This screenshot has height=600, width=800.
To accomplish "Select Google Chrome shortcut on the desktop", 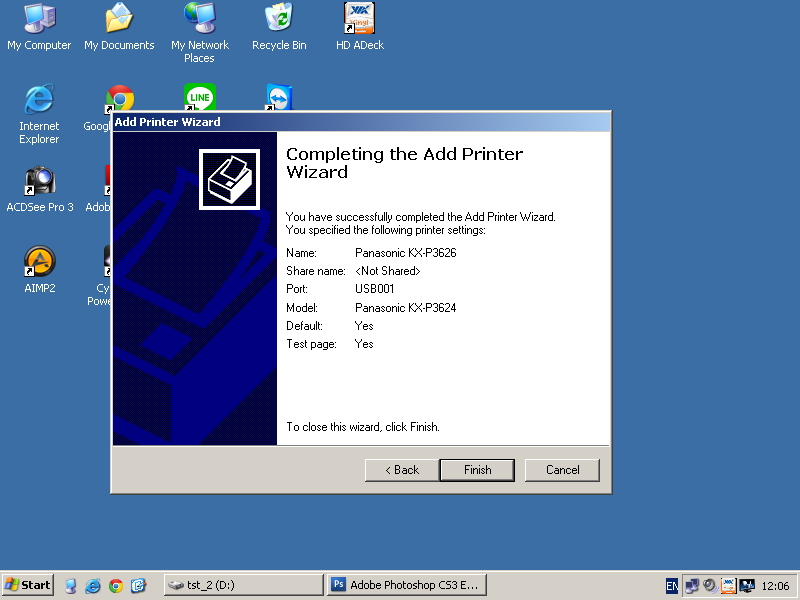I will pyautogui.click(x=120, y=97).
